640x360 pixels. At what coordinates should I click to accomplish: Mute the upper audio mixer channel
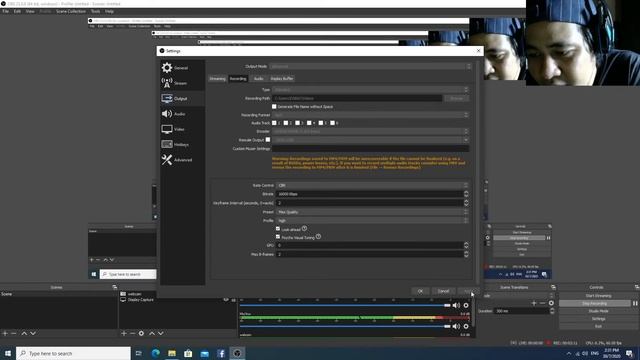click(456, 305)
